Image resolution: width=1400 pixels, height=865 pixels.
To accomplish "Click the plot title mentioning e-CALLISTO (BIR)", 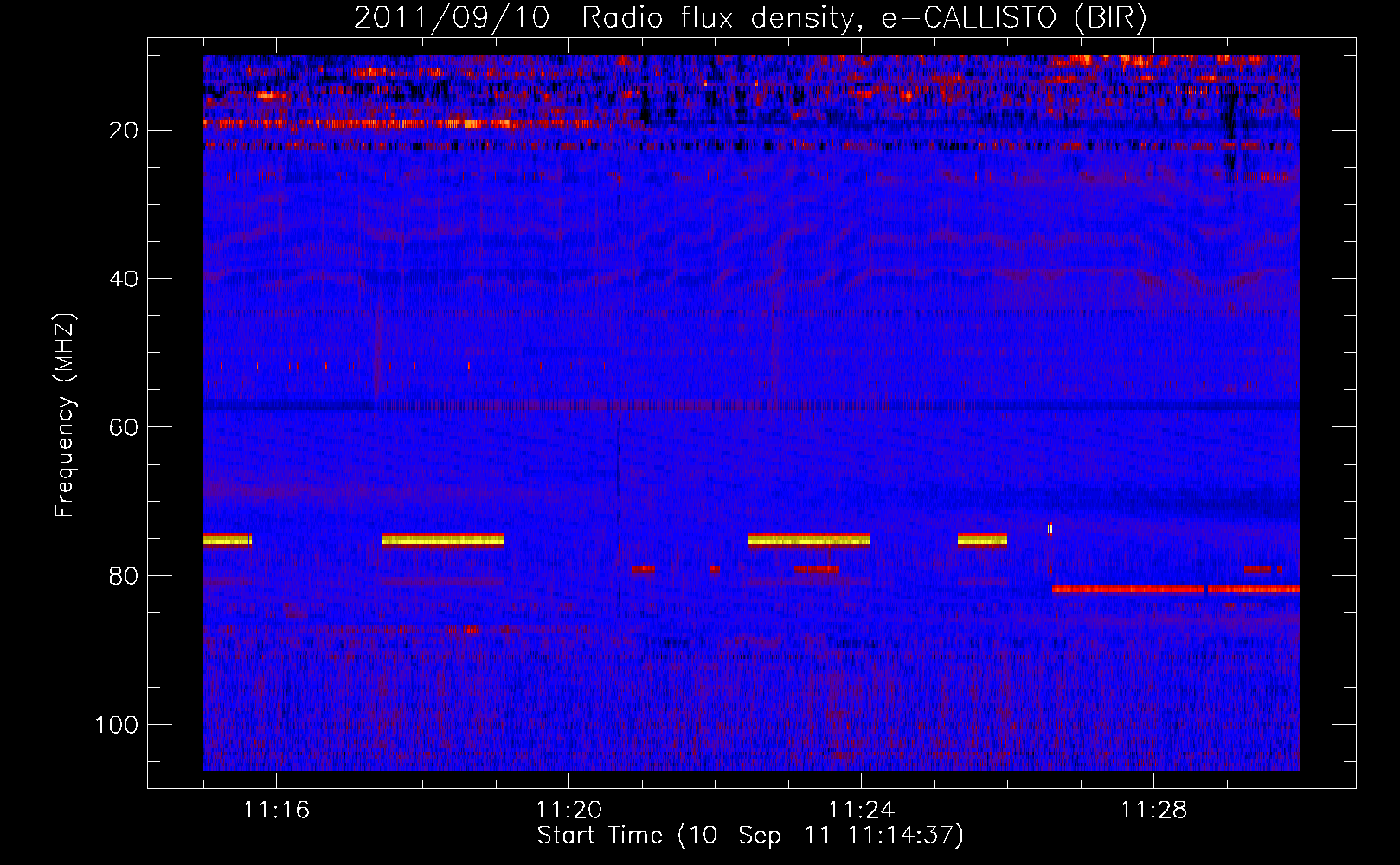I will coord(750,18).
